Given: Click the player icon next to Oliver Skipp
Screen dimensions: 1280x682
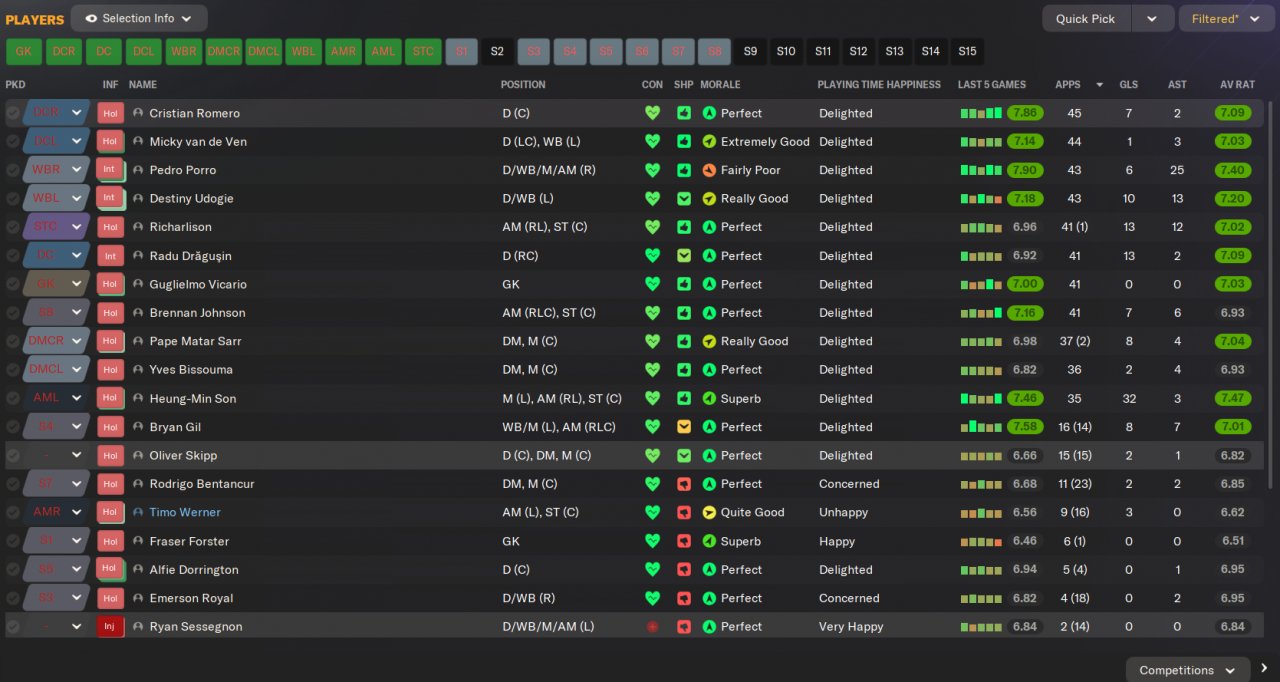Looking at the screenshot, I should click(138, 455).
